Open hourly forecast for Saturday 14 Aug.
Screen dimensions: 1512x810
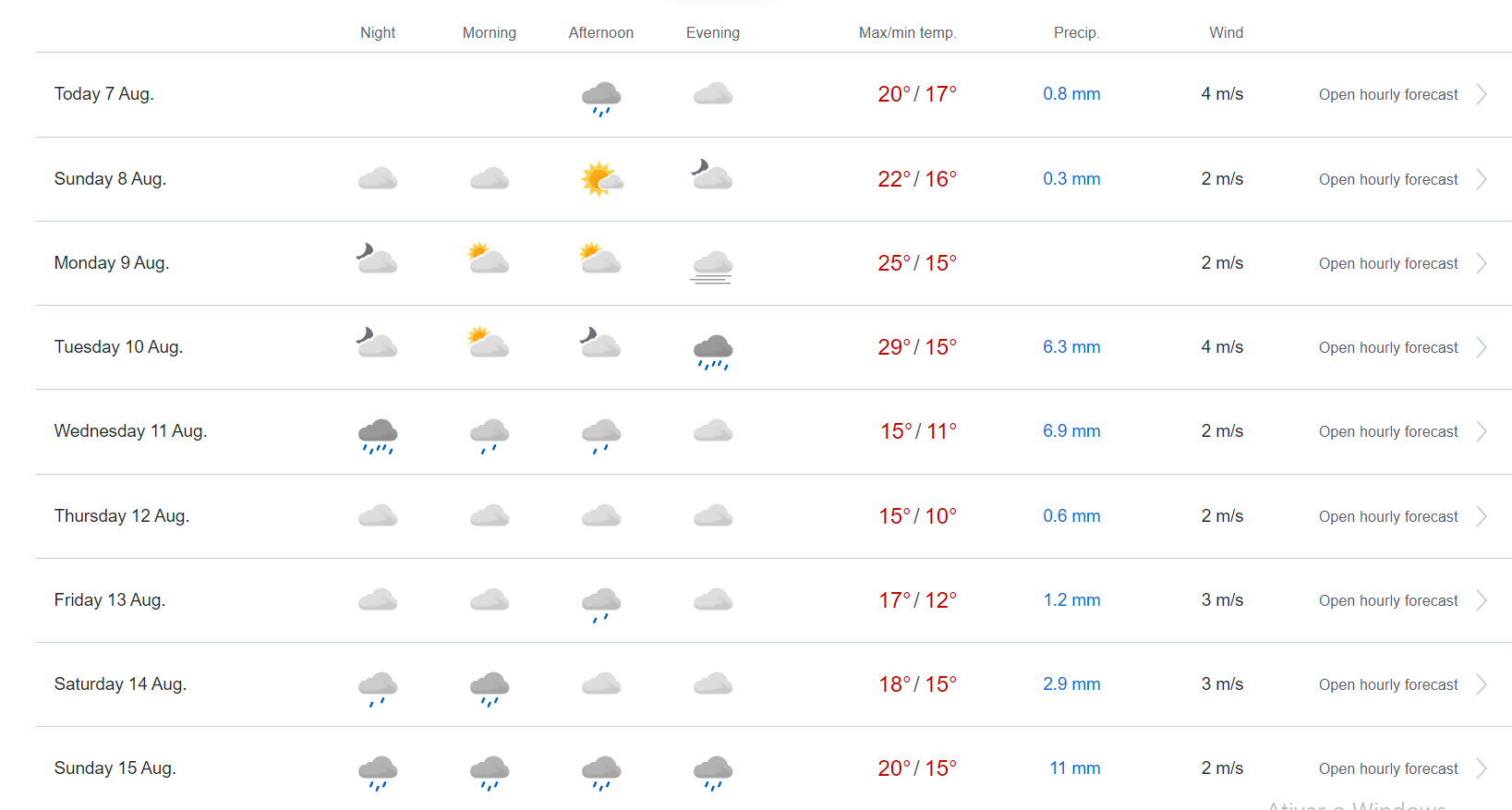point(1388,684)
